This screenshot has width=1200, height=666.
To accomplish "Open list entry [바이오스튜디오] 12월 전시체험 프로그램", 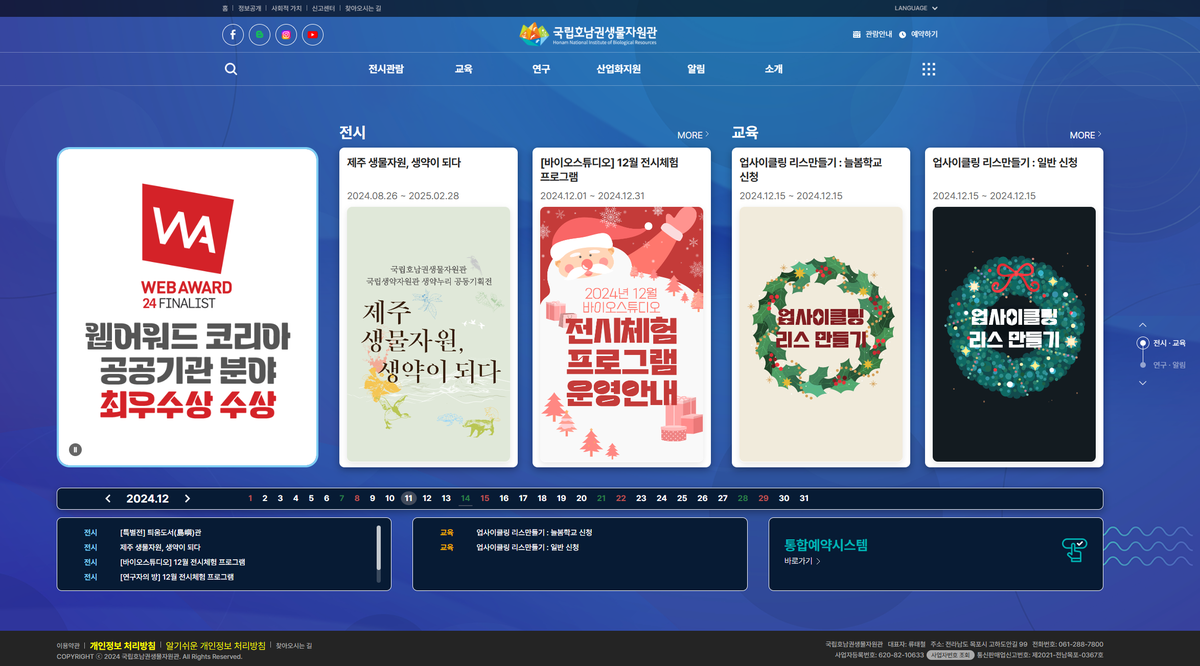I will coord(182,562).
